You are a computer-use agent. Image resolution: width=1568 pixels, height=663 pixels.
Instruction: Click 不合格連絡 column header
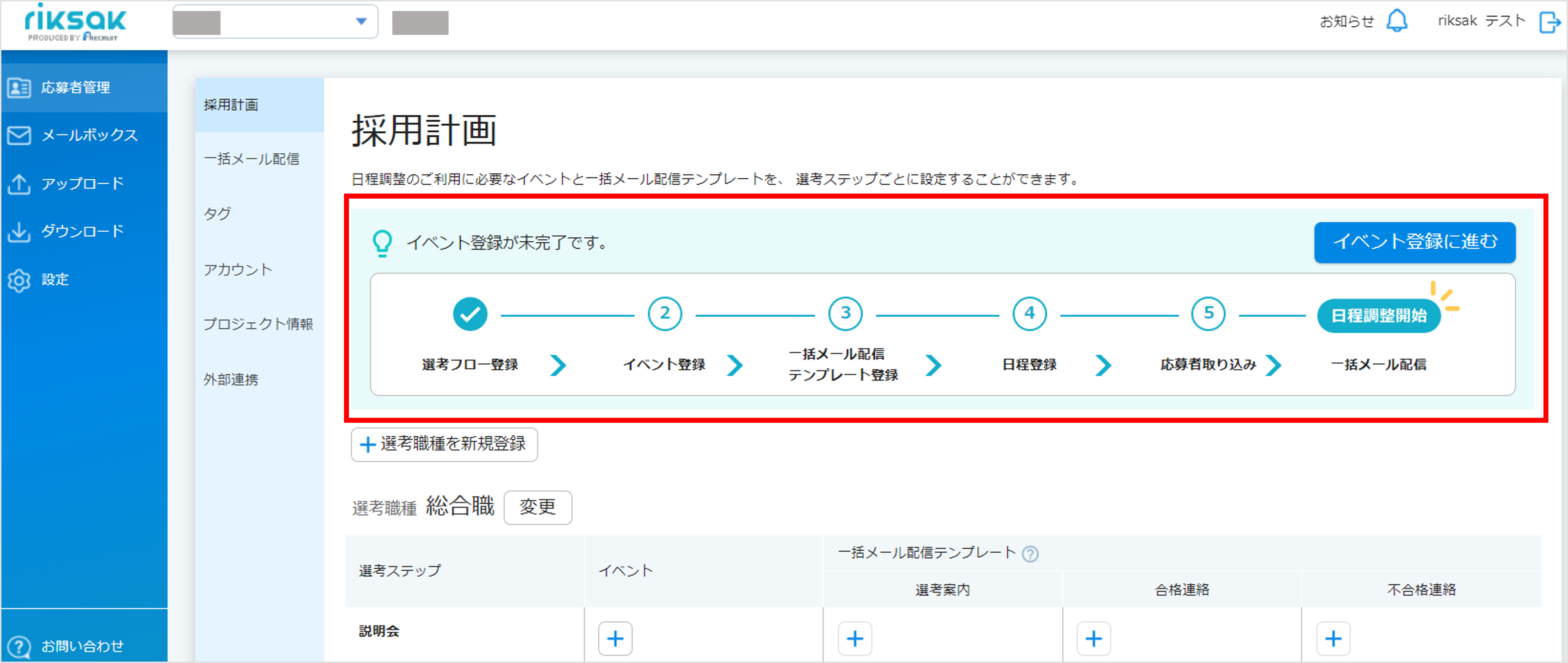(x=1421, y=590)
